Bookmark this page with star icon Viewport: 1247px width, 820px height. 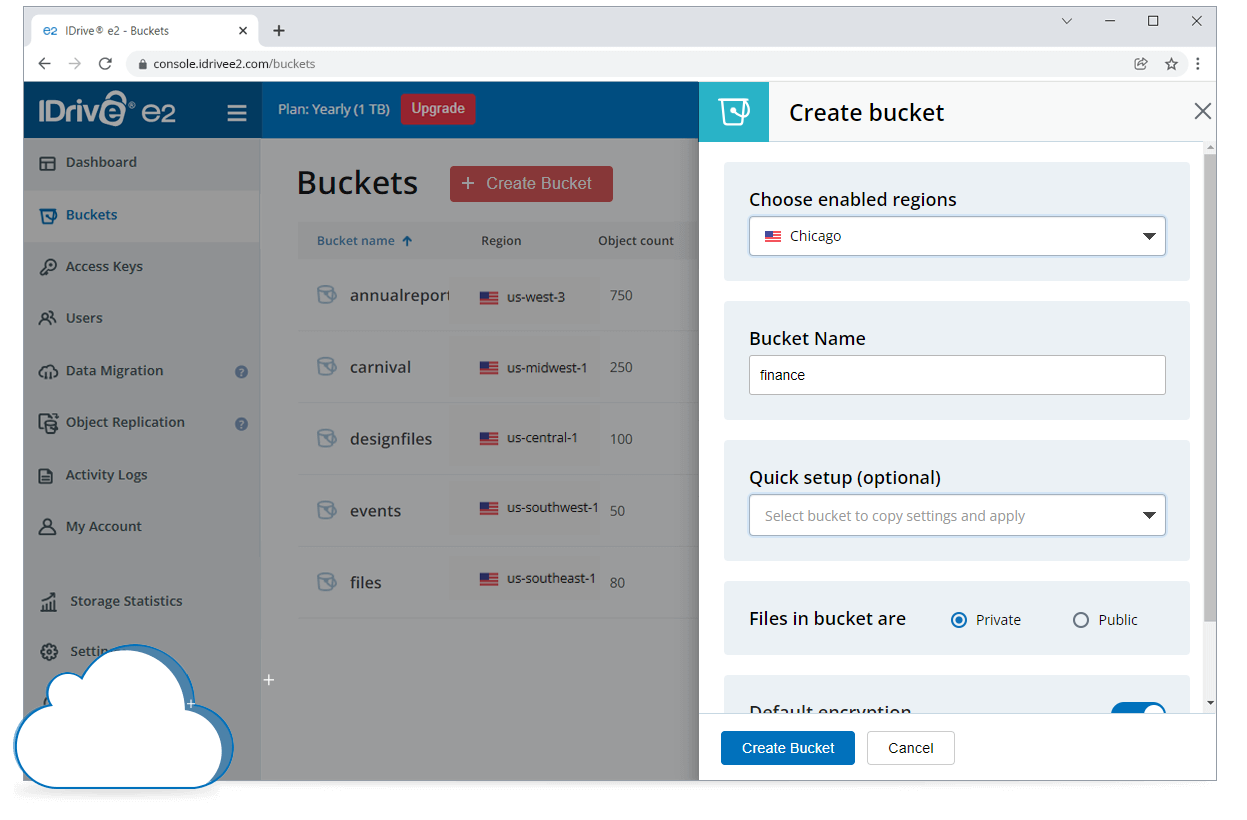1171,64
